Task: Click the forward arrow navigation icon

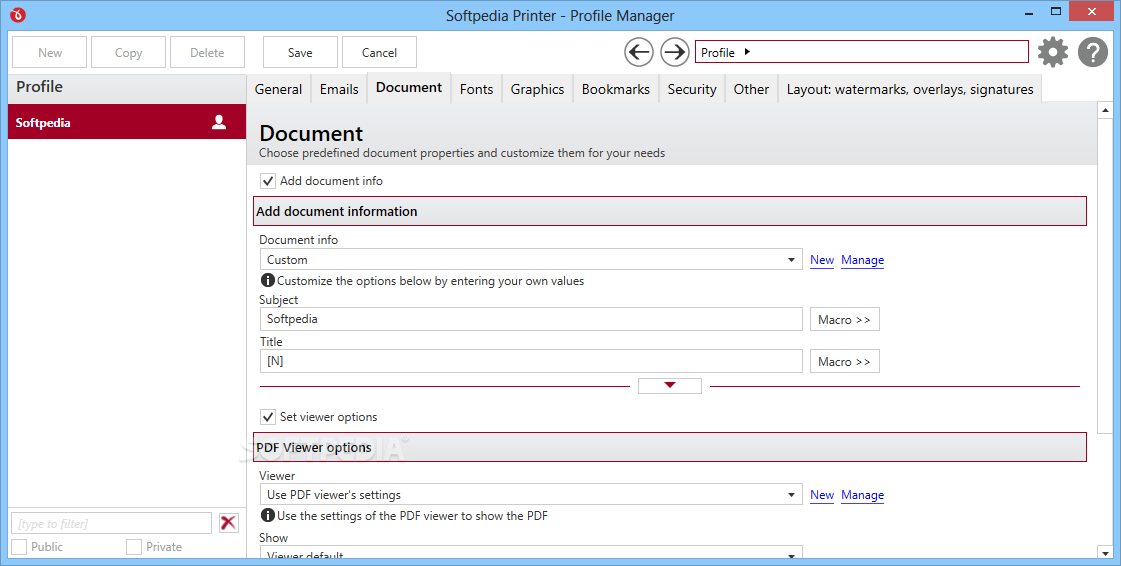Action: coord(674,52)
